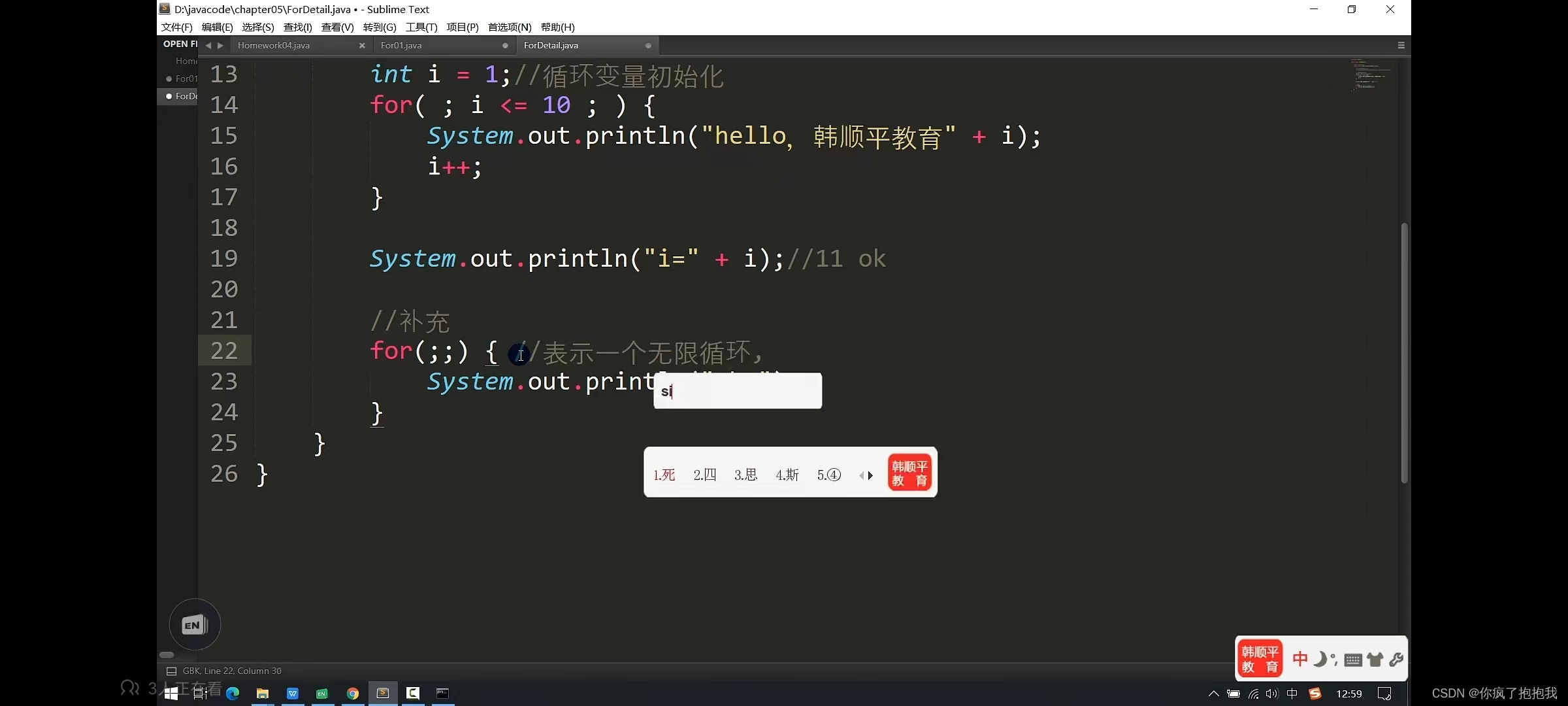Viewport: 1568px width, 706px height.
Task: Open the 12:59 clock in the taskbar
Action: coord(1348,694)
